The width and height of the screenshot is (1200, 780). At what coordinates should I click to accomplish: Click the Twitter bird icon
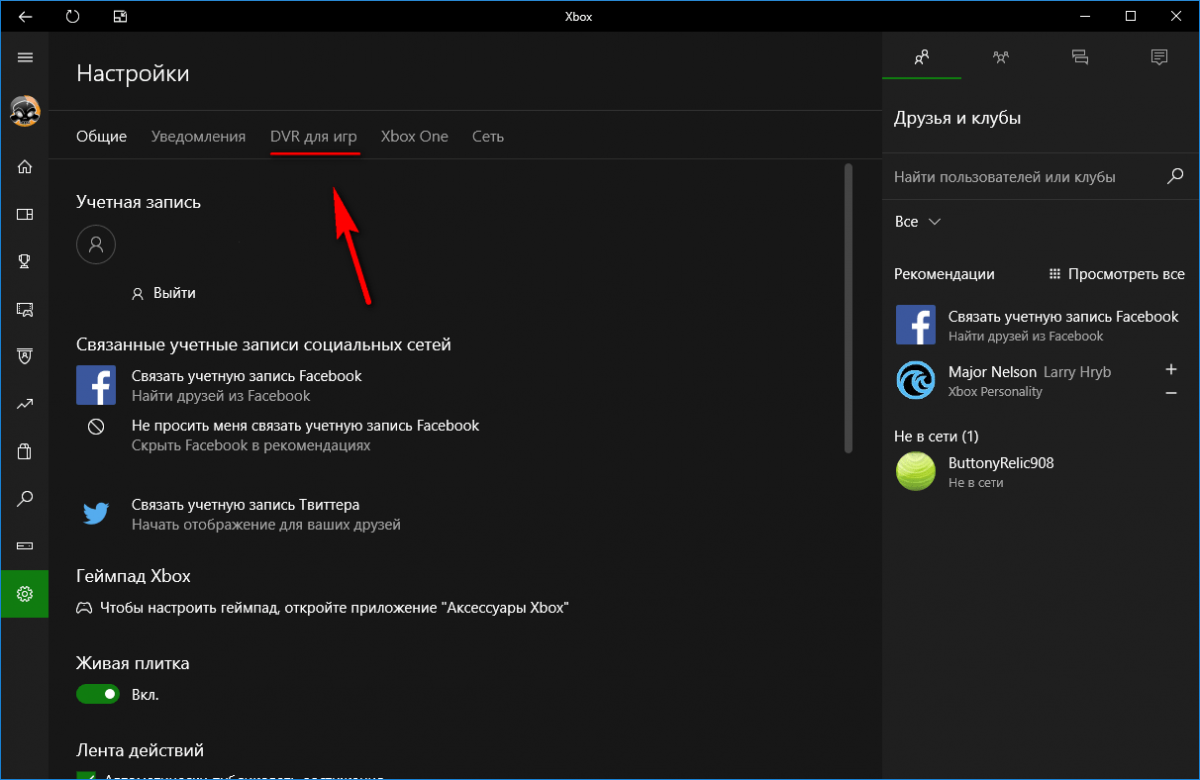[96, 514]
